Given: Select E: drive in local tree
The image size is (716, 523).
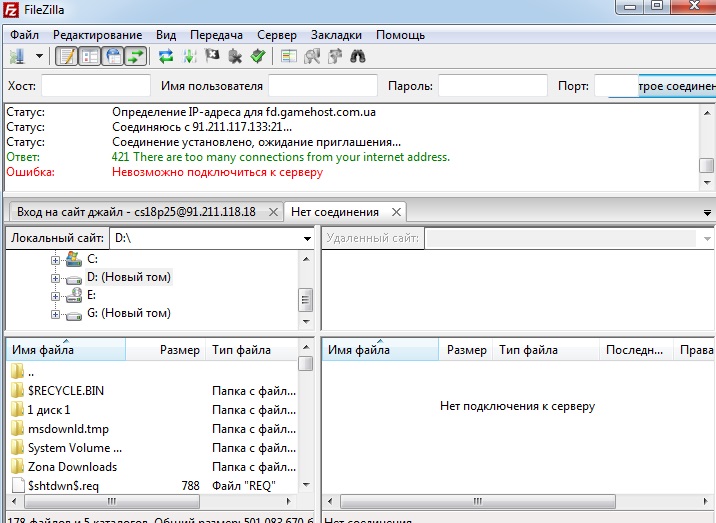Looking at the screenshot, I should (91, 295).
